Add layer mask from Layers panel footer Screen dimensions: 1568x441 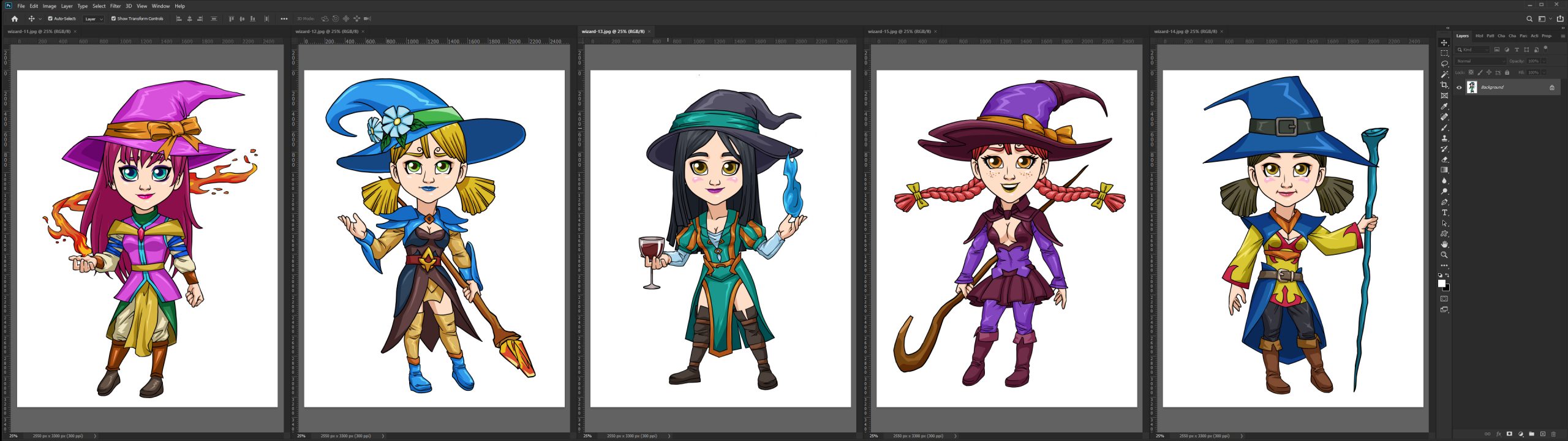point(1510,434)
